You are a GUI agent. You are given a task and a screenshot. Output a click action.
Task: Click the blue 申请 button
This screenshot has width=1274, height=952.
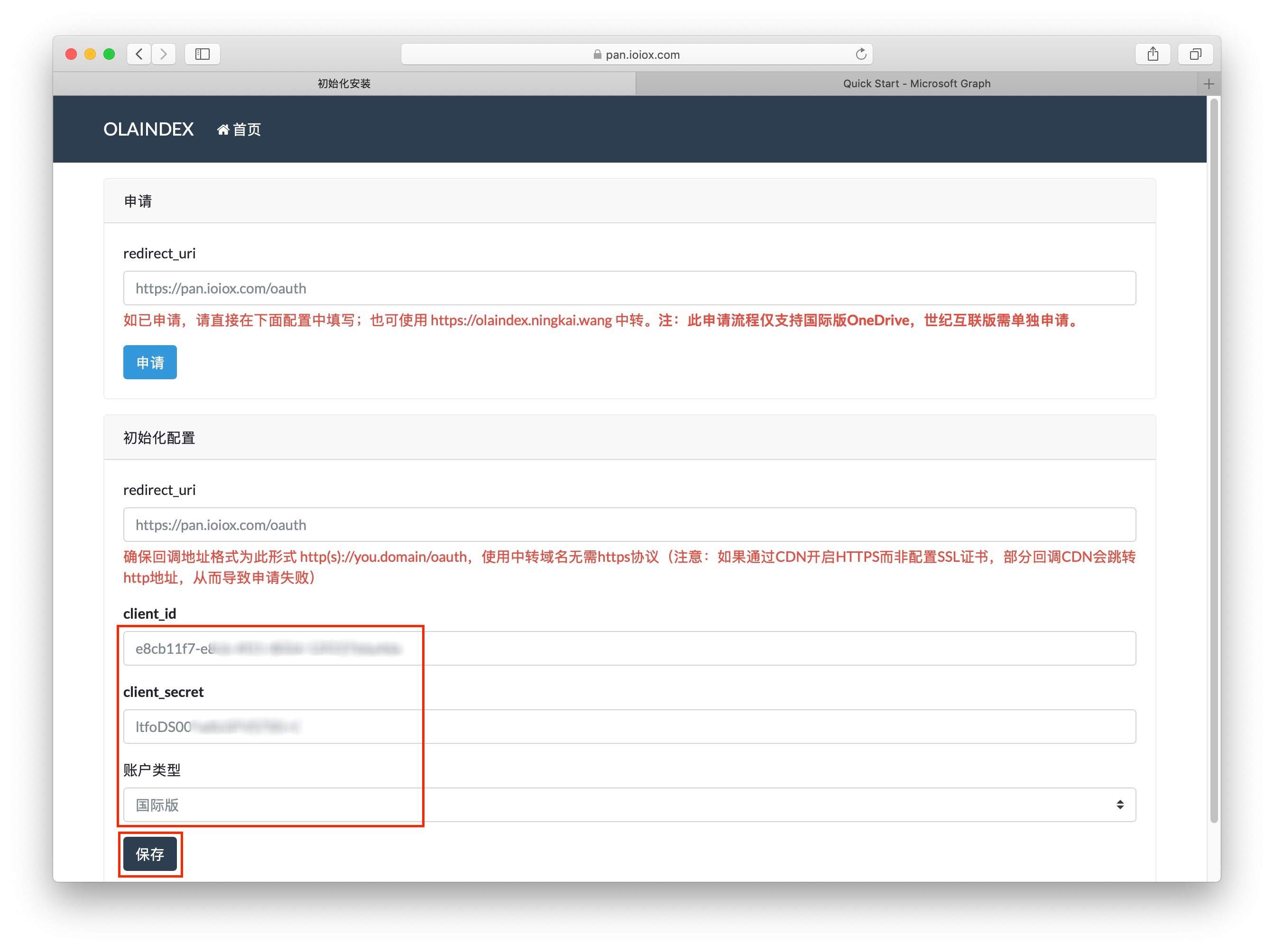click(x=150, y=362)
